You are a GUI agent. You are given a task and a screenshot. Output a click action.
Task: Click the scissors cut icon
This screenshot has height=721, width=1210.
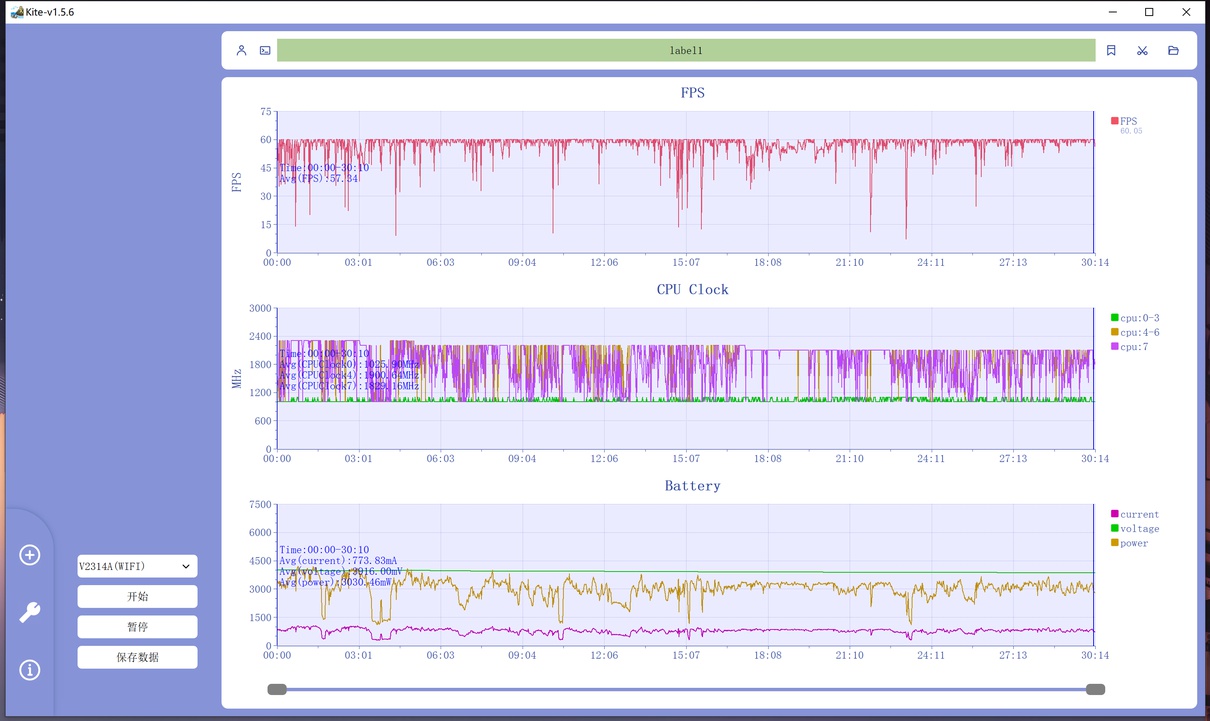[1142, 50]
